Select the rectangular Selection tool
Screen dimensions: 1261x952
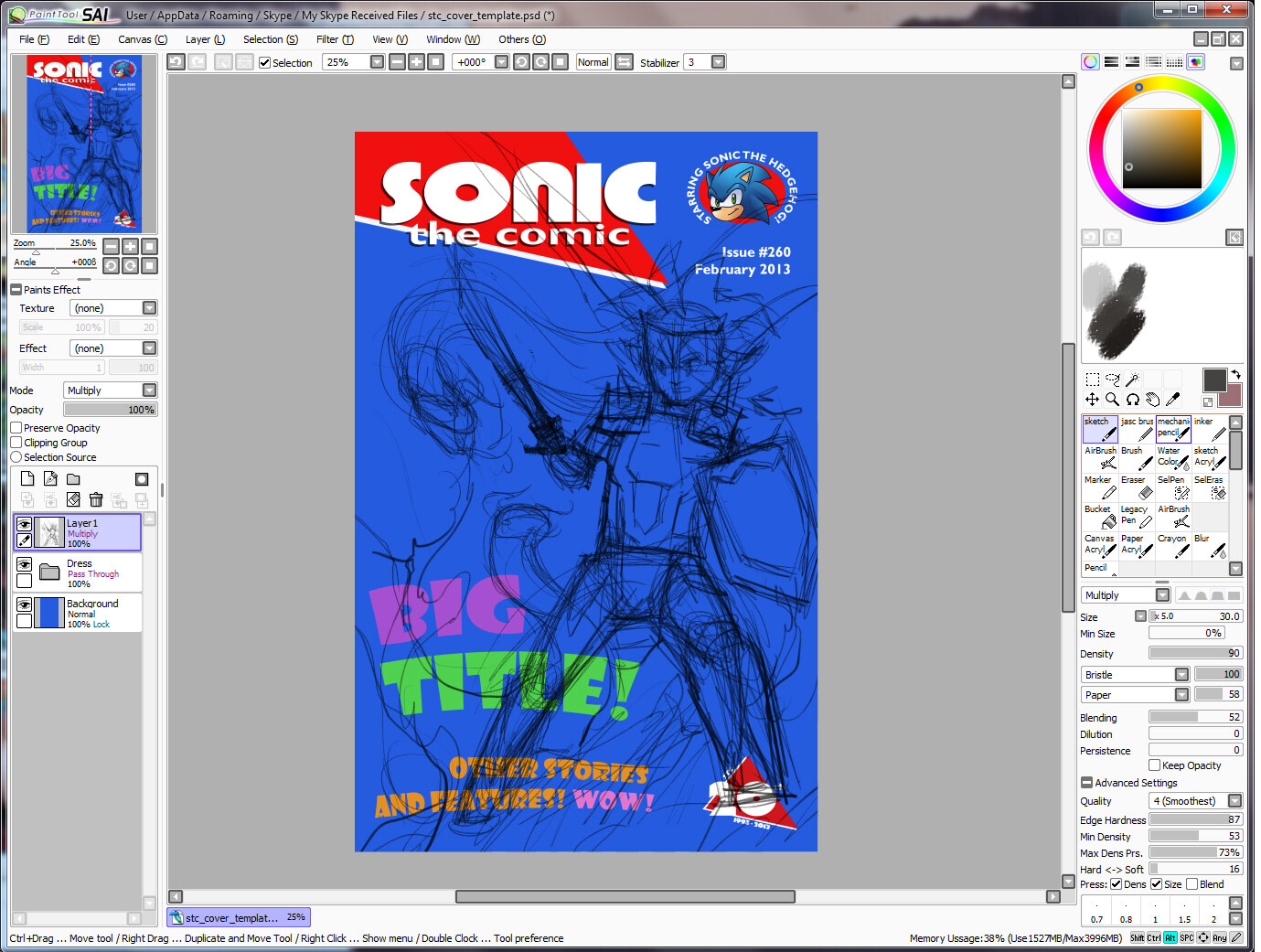pyautogui.click(x=1092, y=380)
